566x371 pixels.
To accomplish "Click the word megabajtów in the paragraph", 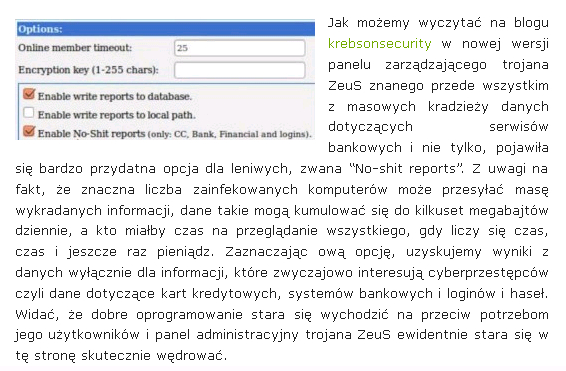I will click(509, 210).
